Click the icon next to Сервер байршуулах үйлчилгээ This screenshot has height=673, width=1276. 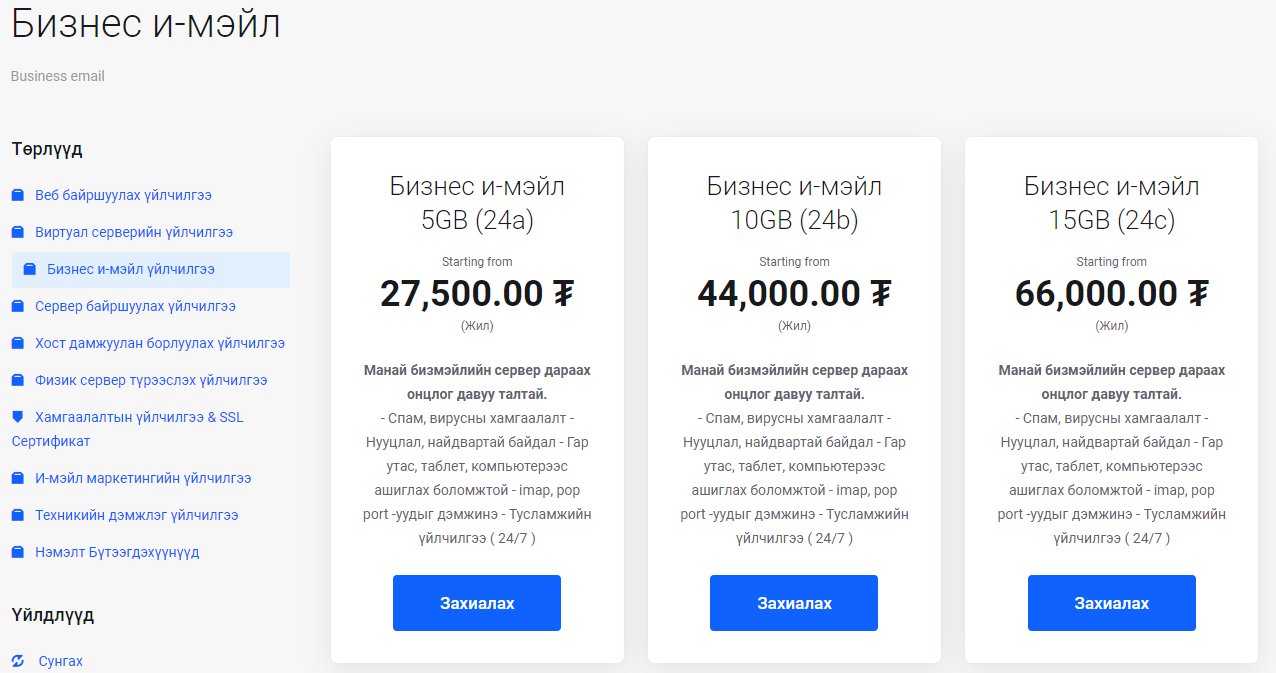(x=17, y=306)
